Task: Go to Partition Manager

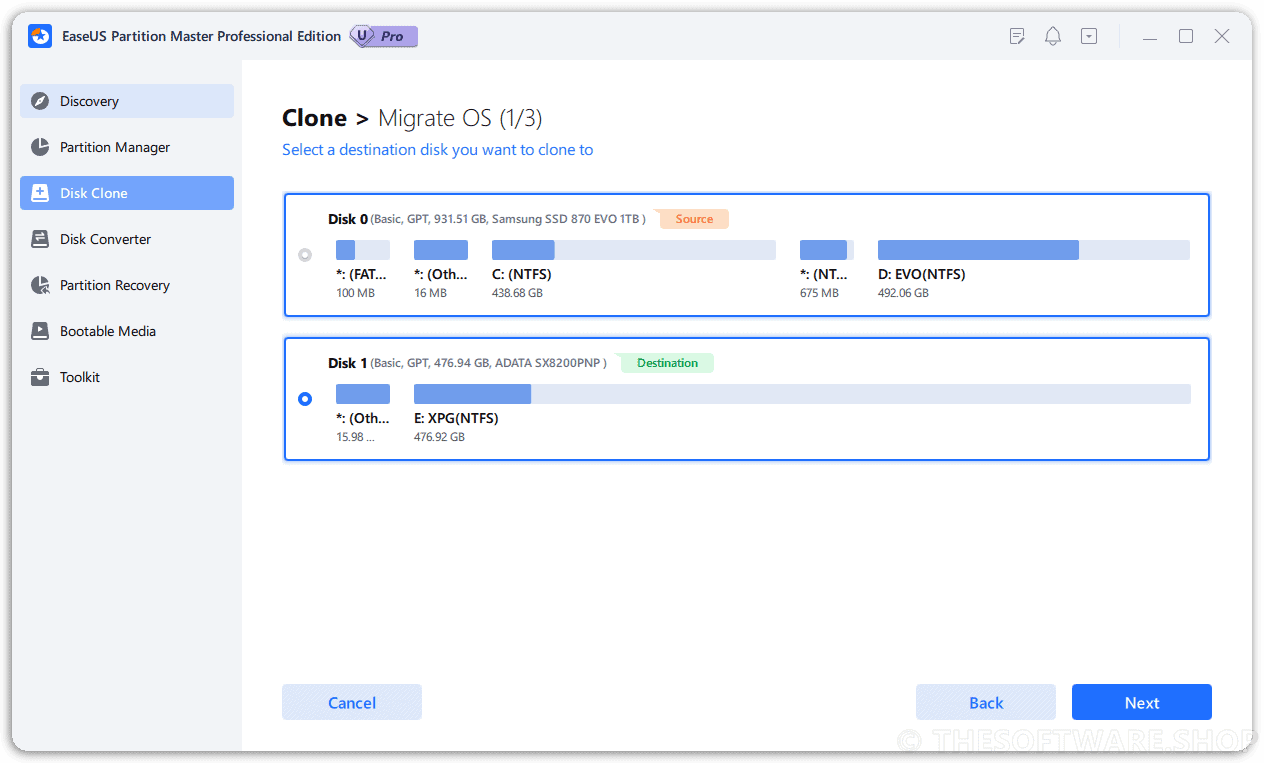Action: pos(127,147)
